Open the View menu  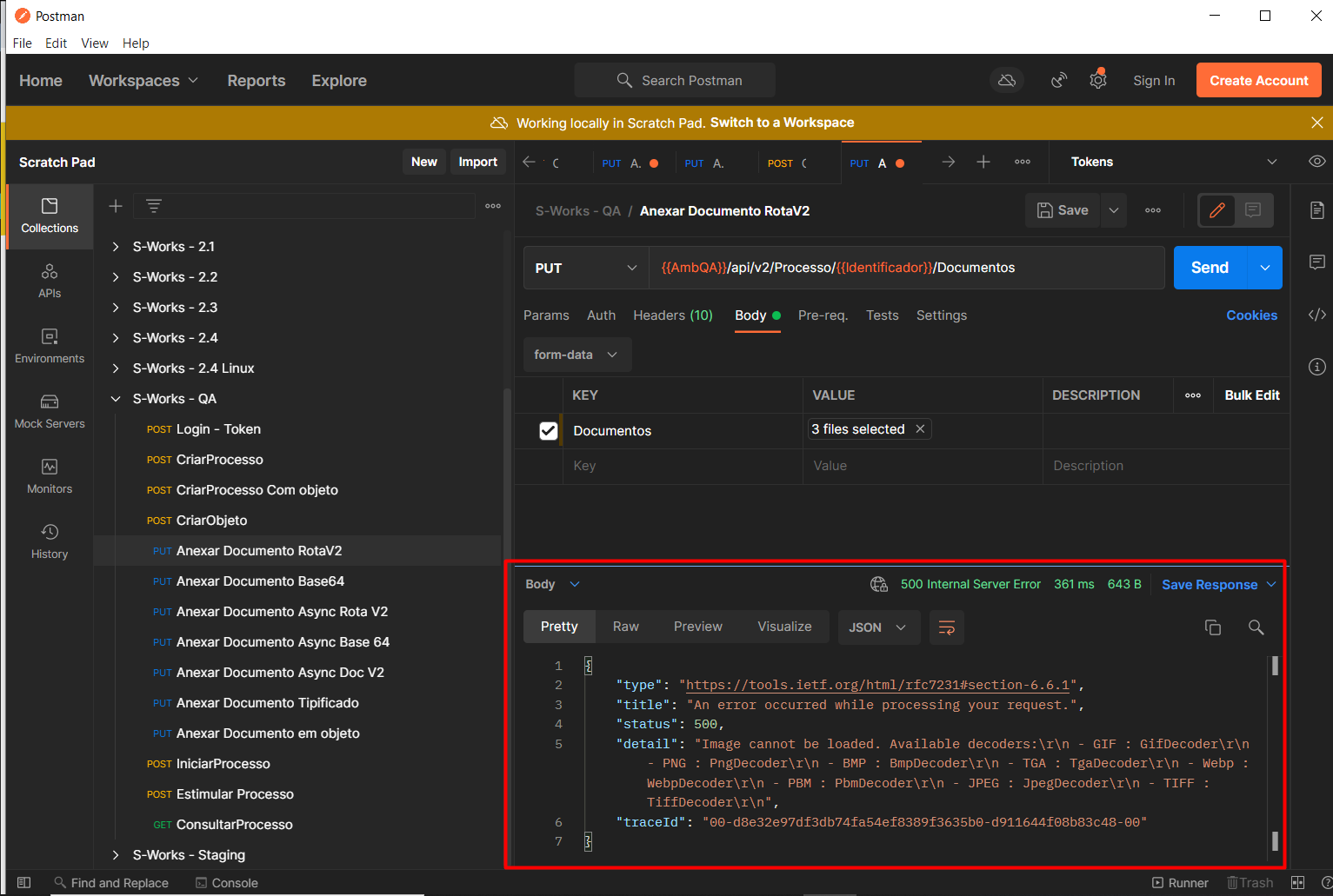(x=95, y=43)
